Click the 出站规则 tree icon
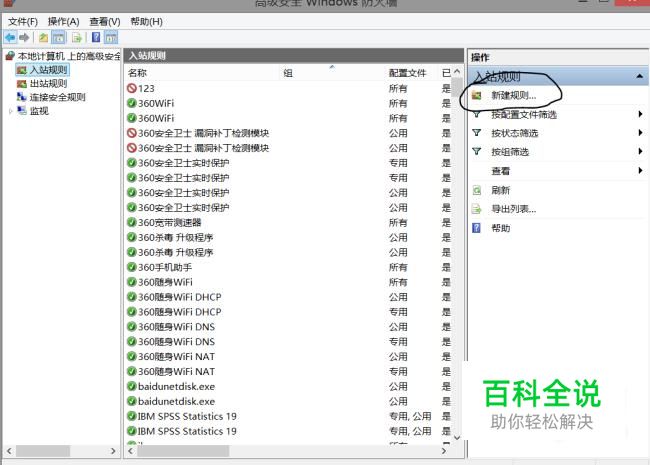The height and width of the screenshot is (465, 650). click(22, 84)
